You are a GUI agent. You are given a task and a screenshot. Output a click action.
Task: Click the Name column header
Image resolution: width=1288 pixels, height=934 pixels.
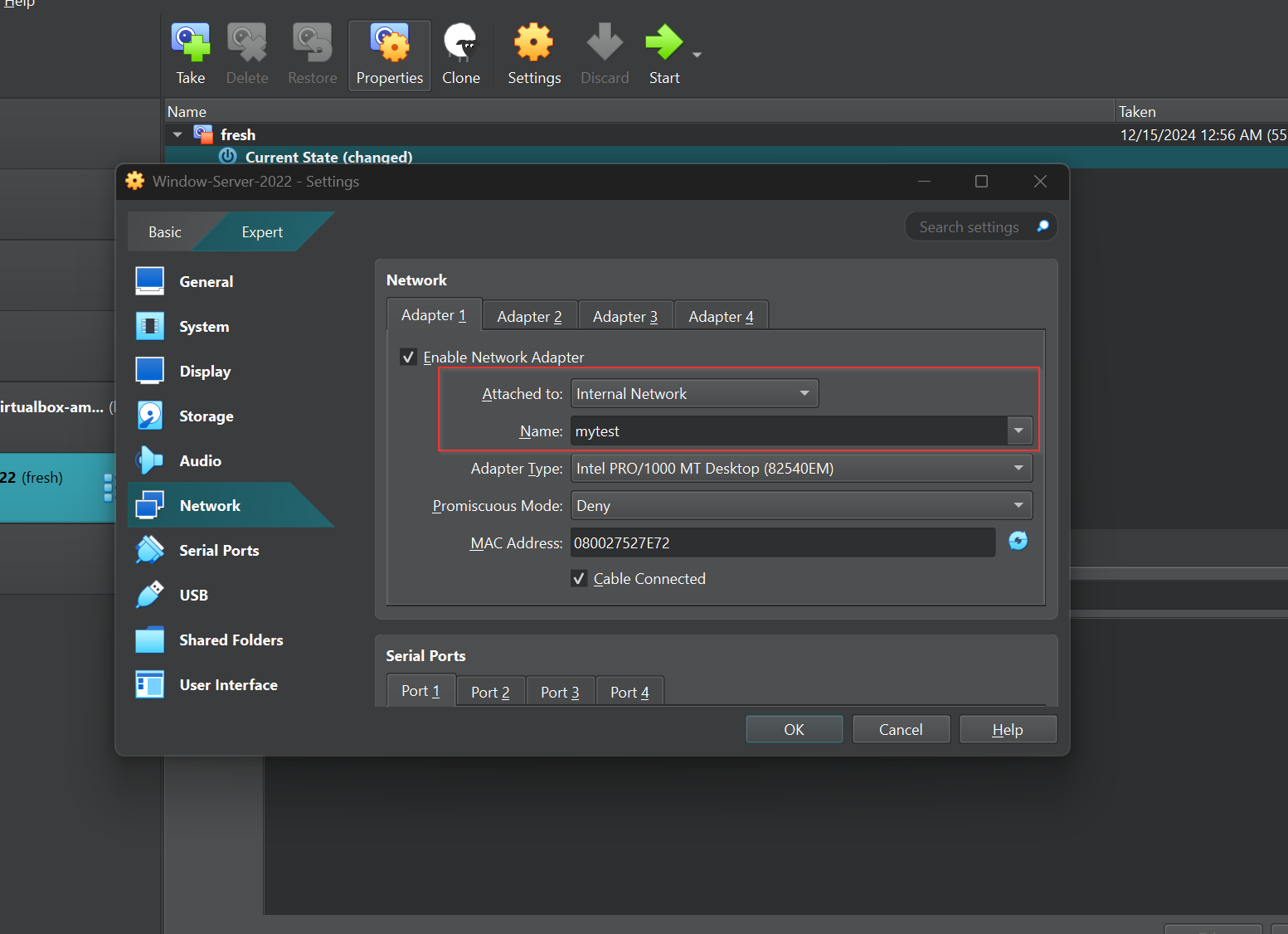[x=639, y=111]
